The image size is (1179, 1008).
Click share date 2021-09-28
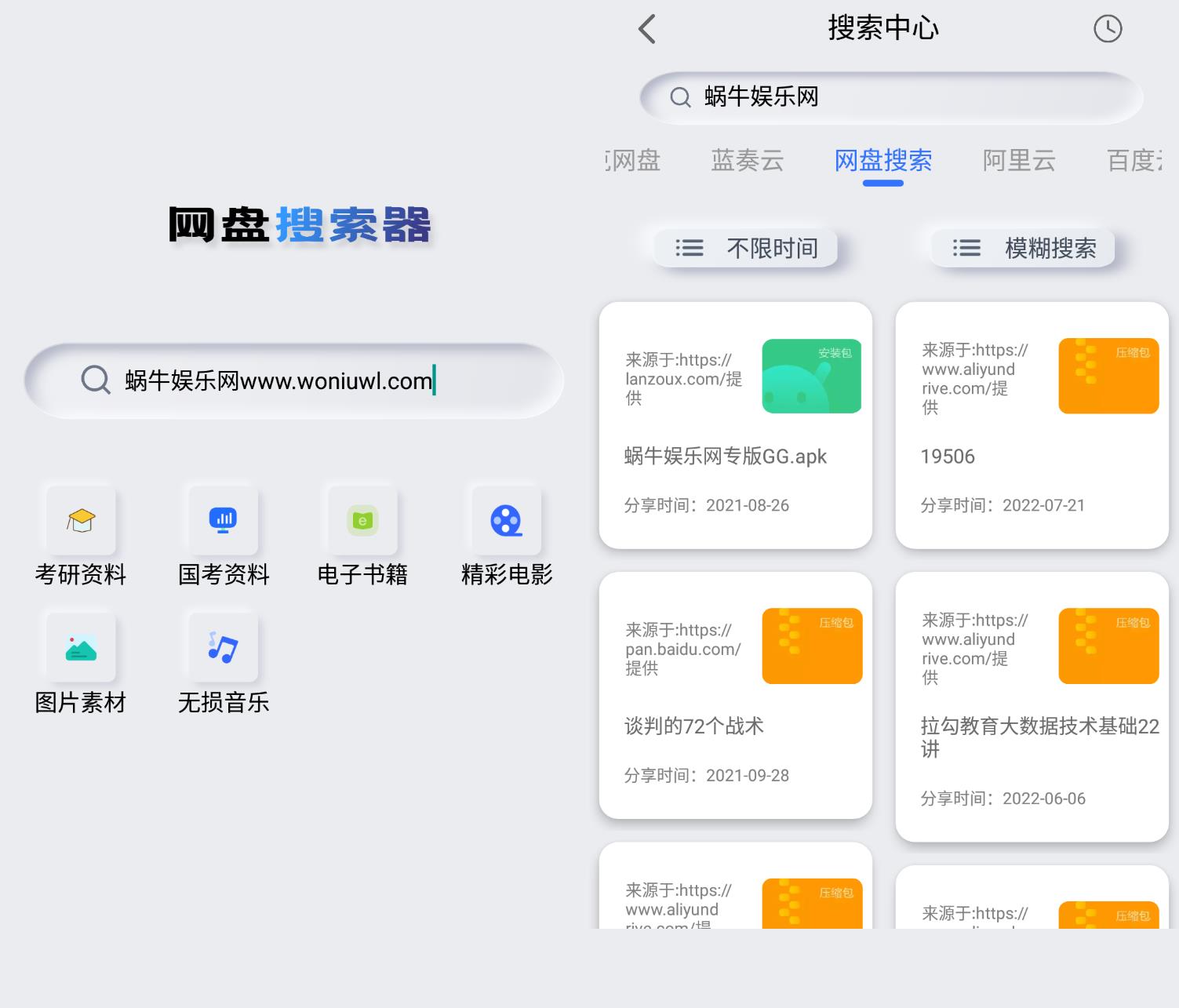748,776
